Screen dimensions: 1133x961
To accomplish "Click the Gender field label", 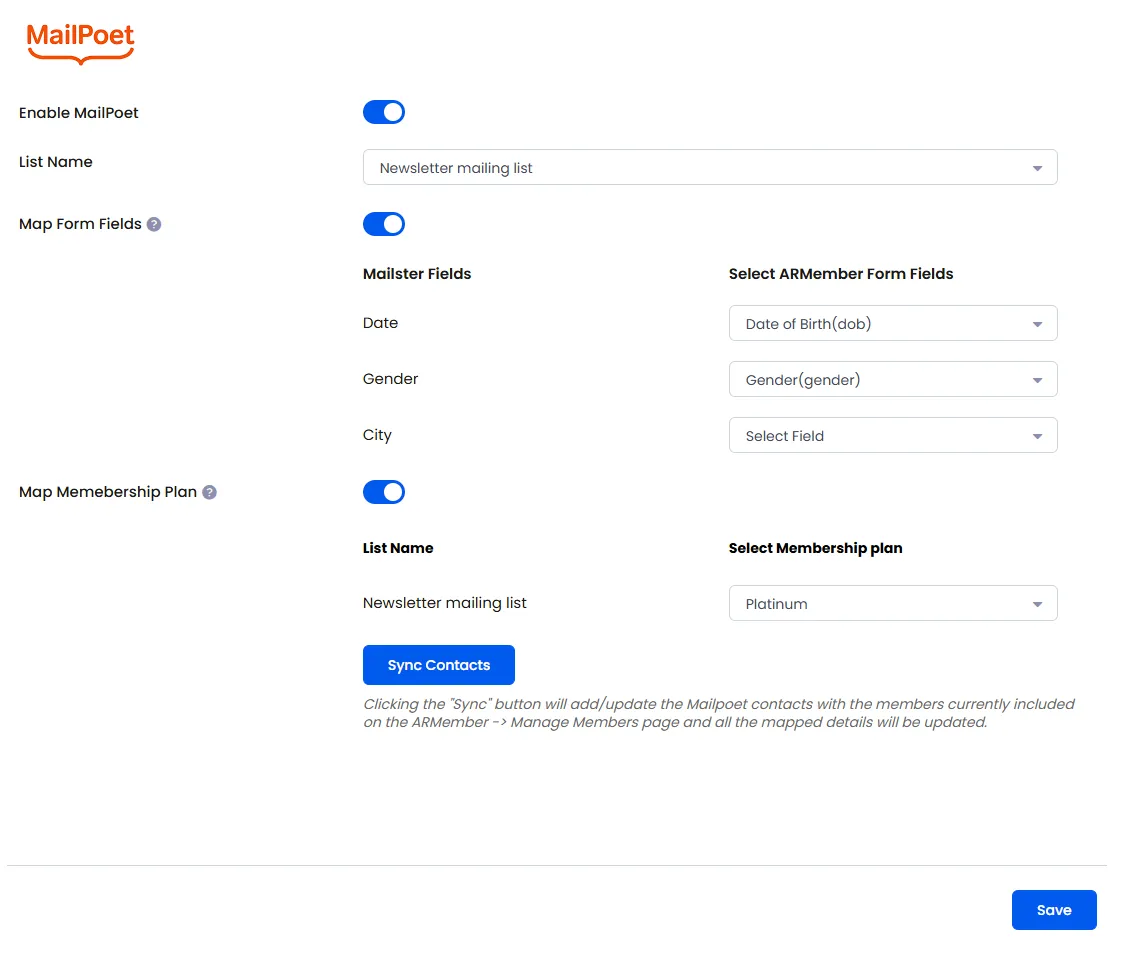I will coord(390,379).
